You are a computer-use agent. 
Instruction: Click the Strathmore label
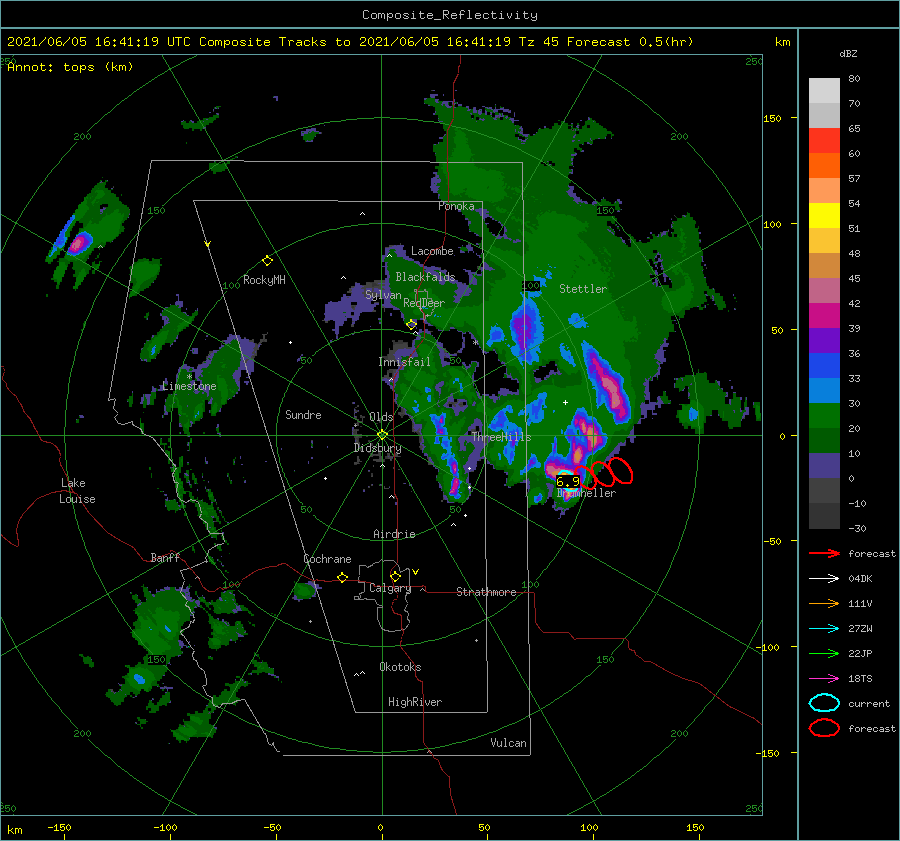coord(486,592)
